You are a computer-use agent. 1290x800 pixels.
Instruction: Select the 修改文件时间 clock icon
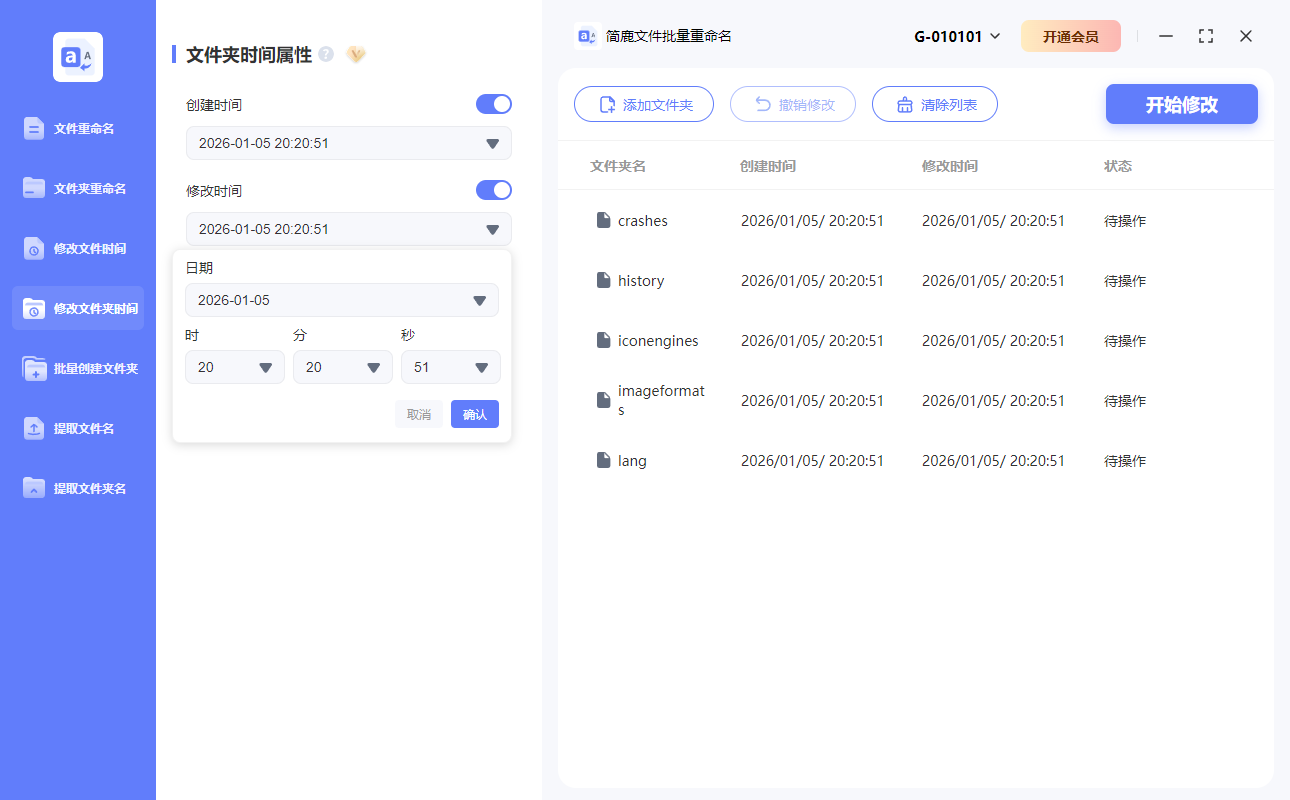(33, 248)
